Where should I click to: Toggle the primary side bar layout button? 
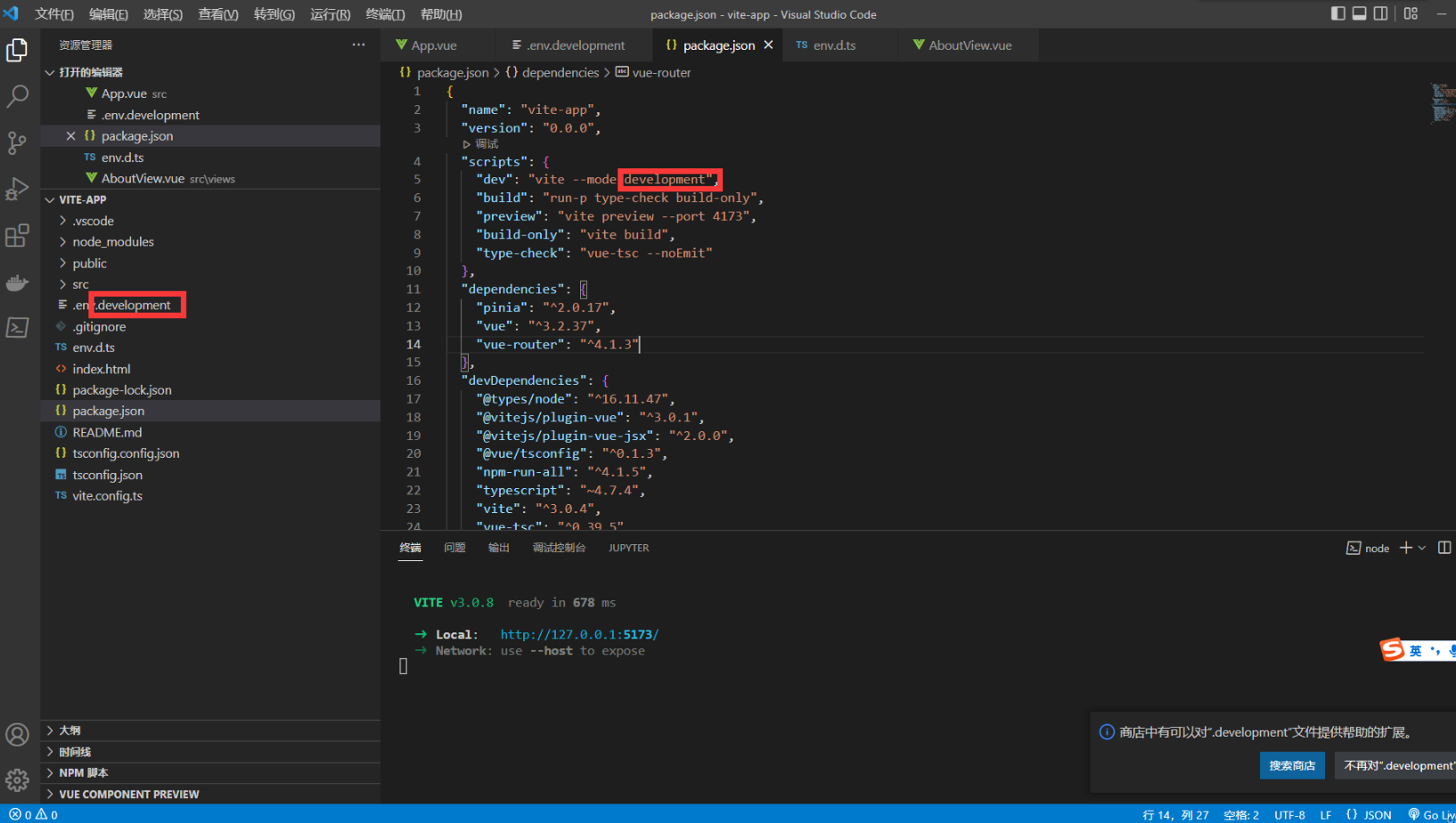1337,13
